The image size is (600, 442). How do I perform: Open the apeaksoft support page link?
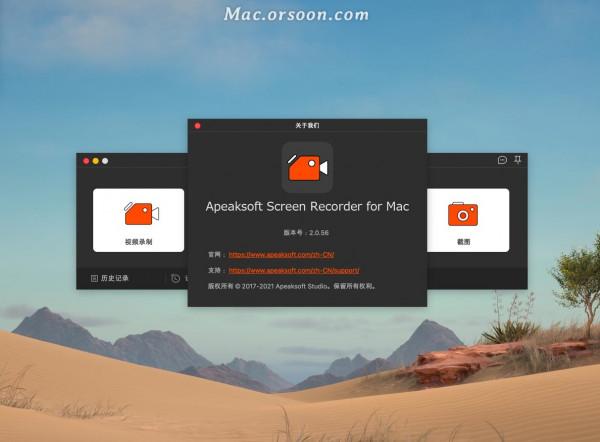294,270
